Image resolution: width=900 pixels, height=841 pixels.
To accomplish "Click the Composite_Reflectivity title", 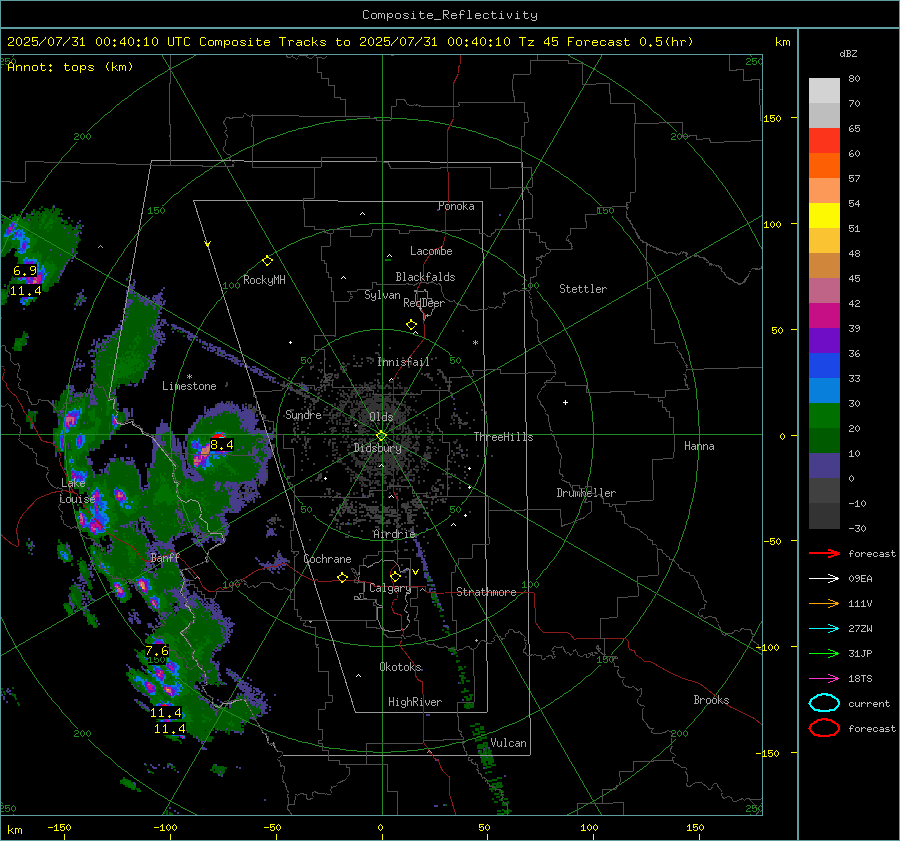I will 449,15.
